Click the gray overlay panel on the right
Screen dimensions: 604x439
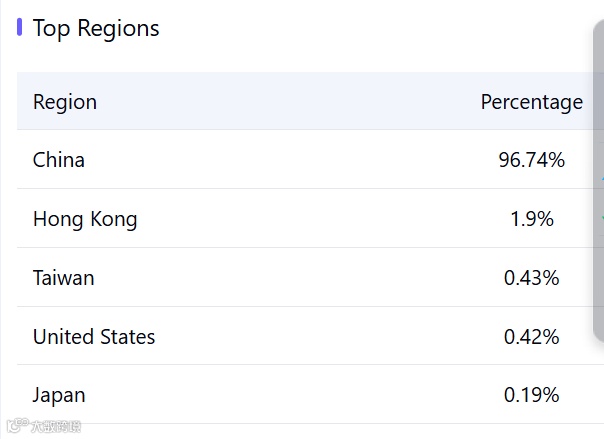pyautogui.click(x=599, y=181)
